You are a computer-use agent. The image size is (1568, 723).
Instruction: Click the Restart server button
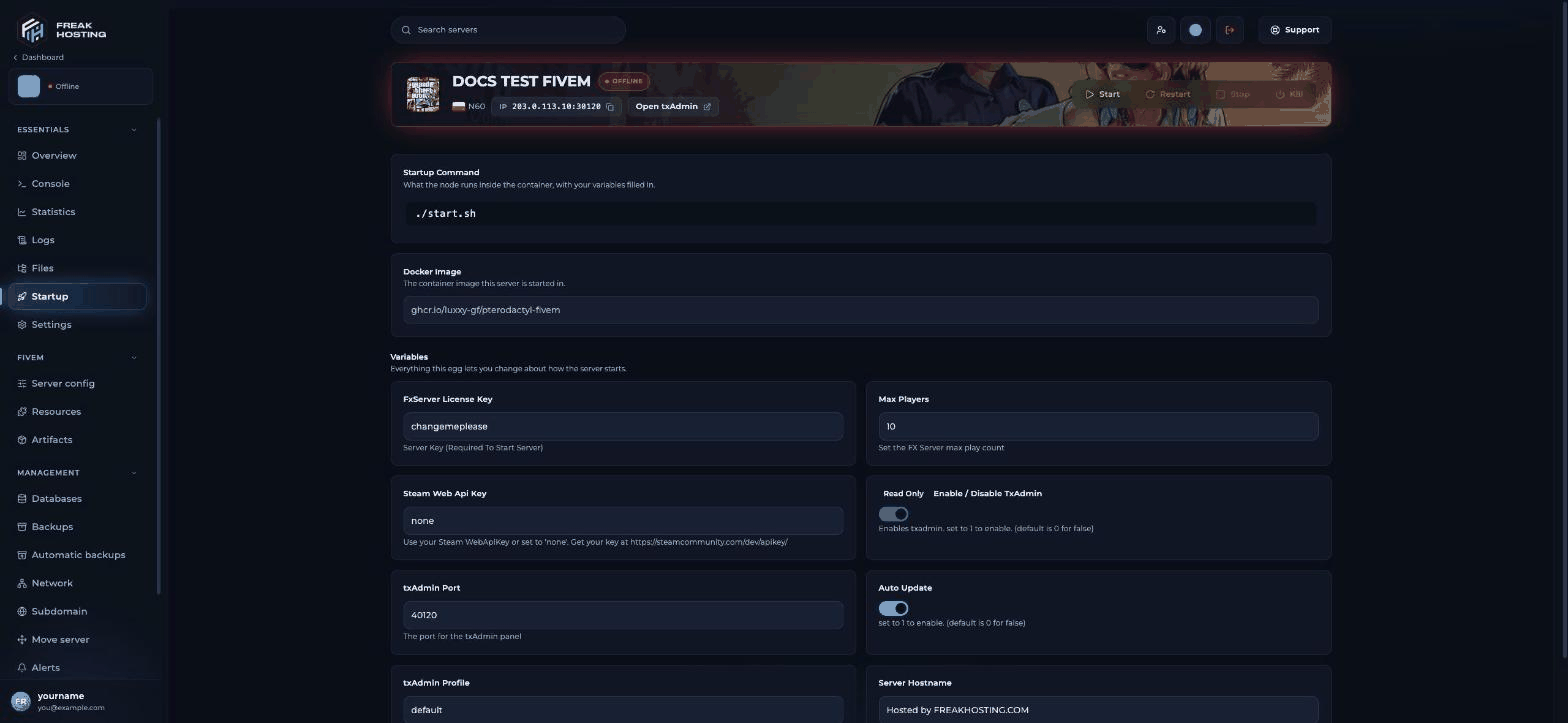1168,94
